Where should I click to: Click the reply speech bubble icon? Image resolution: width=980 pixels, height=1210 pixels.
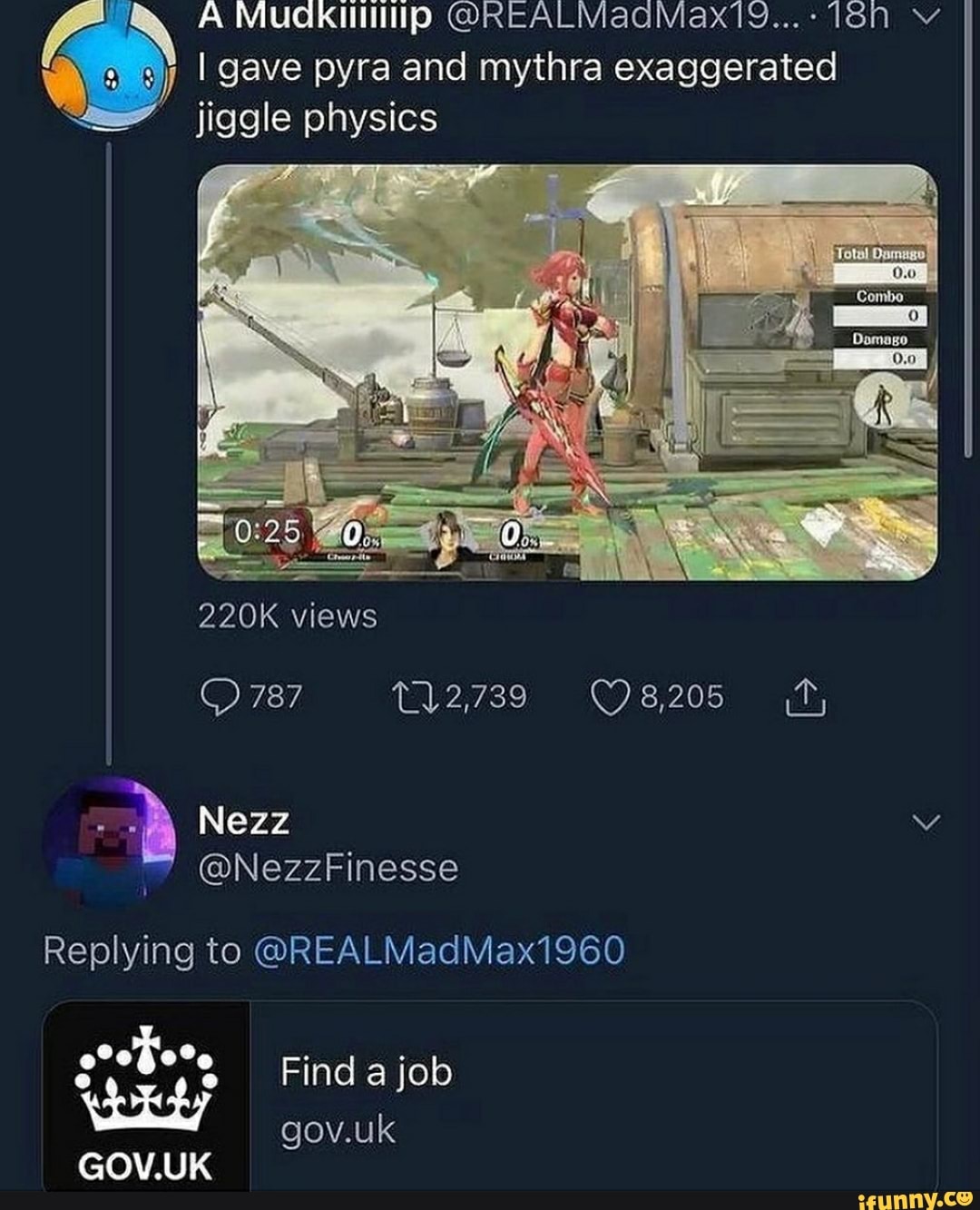(x=220, y=695)
